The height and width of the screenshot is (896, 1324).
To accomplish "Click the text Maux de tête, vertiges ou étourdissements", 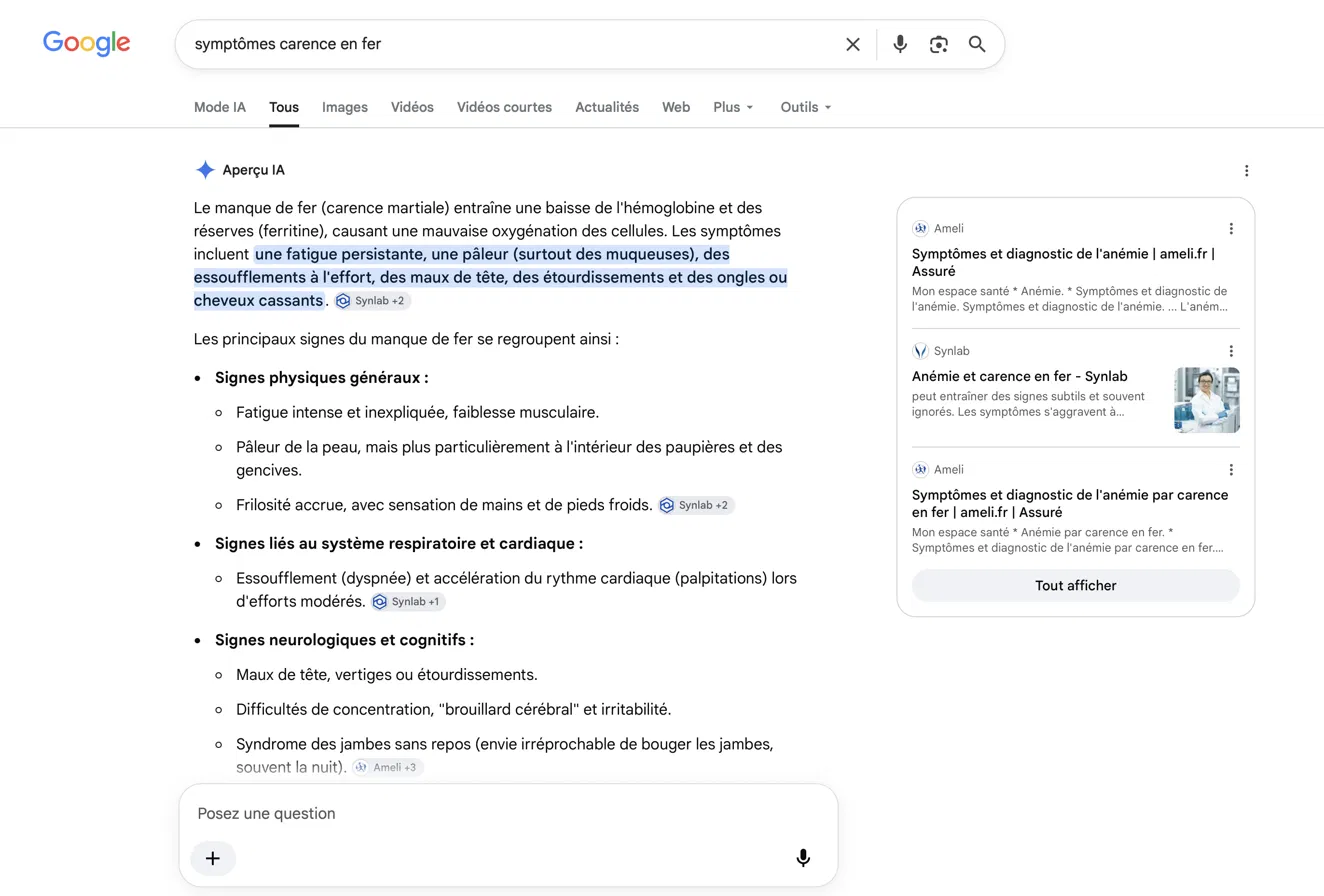I will click(x=387, y=674).
